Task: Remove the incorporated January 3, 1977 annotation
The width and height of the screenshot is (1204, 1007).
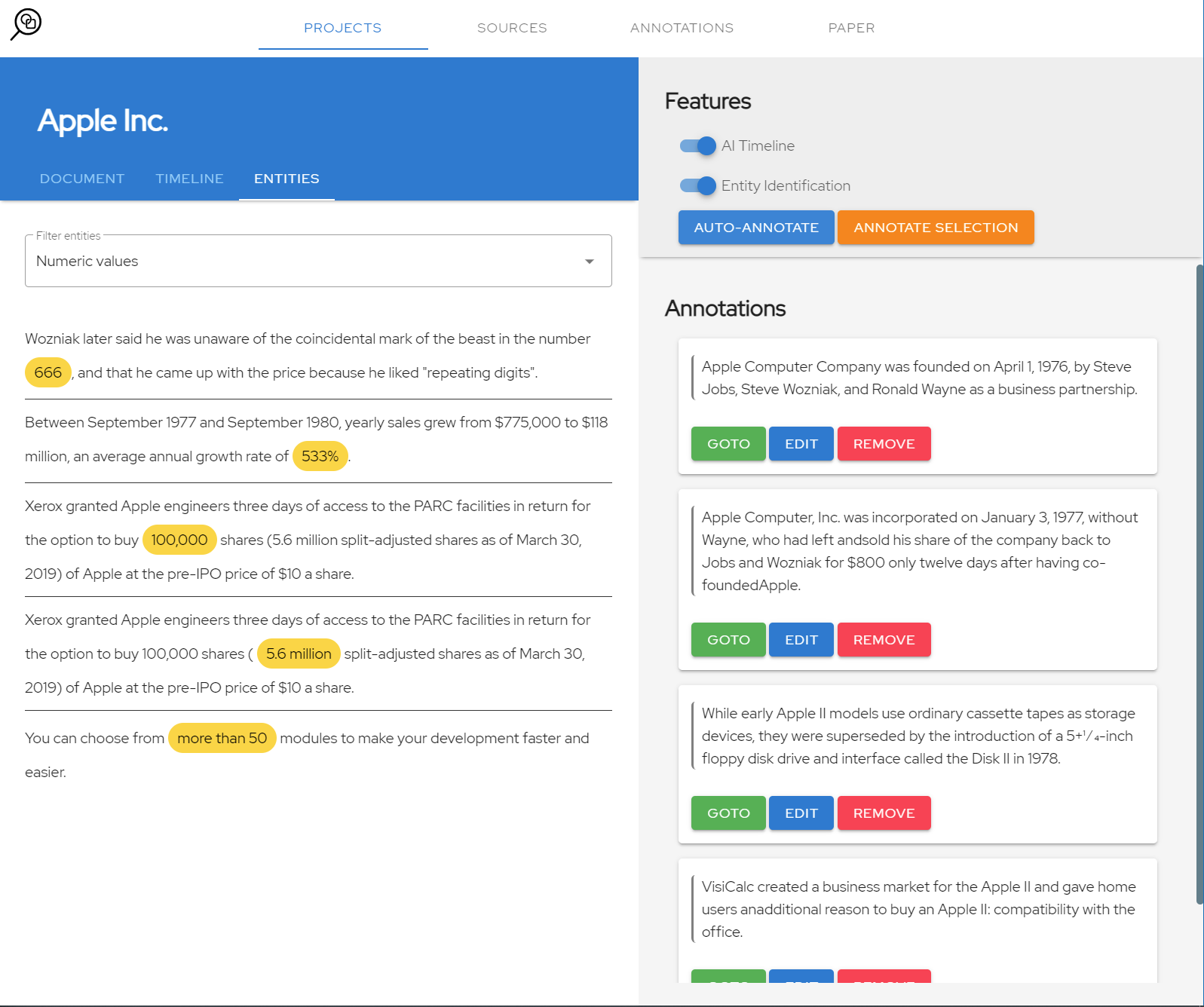Action: coord(884,640)
